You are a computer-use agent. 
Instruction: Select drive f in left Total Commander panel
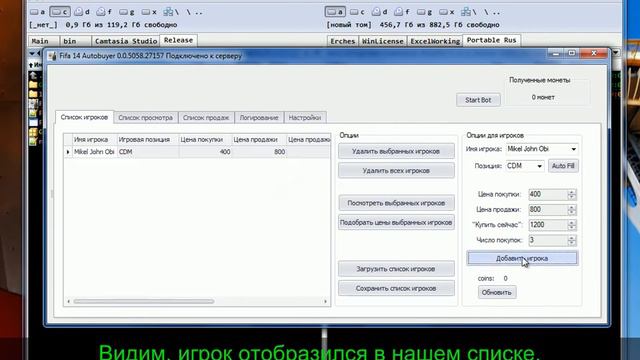click(x=104, y=12)
